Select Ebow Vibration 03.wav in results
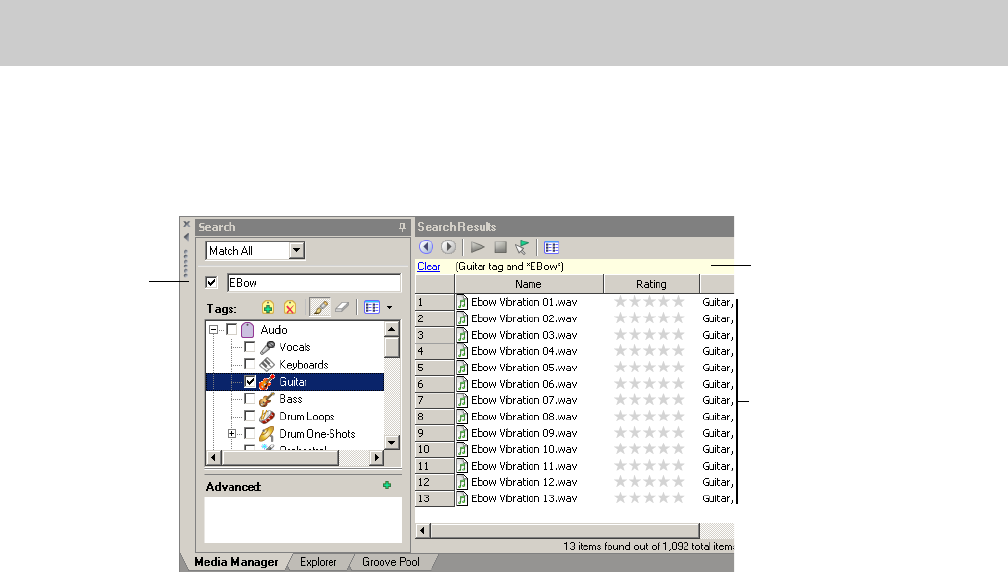The height and width of the screenshot is (572, 1008). coord(524,335)
